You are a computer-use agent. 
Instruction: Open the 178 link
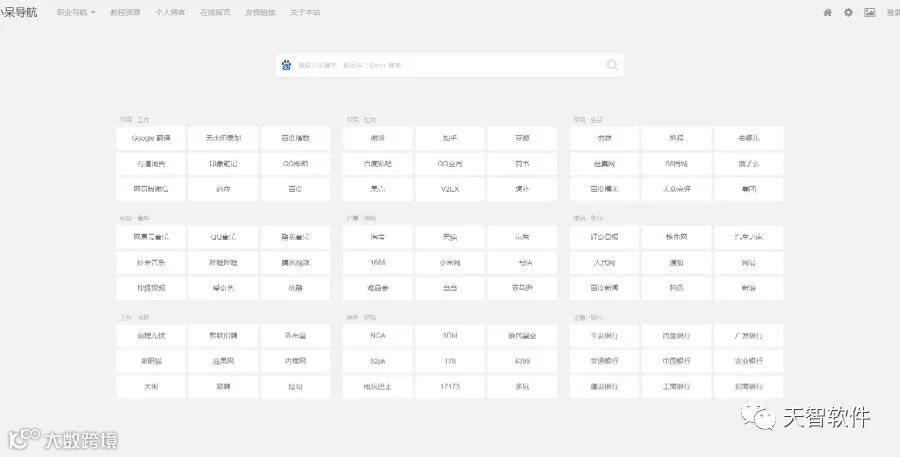point(450,361)
